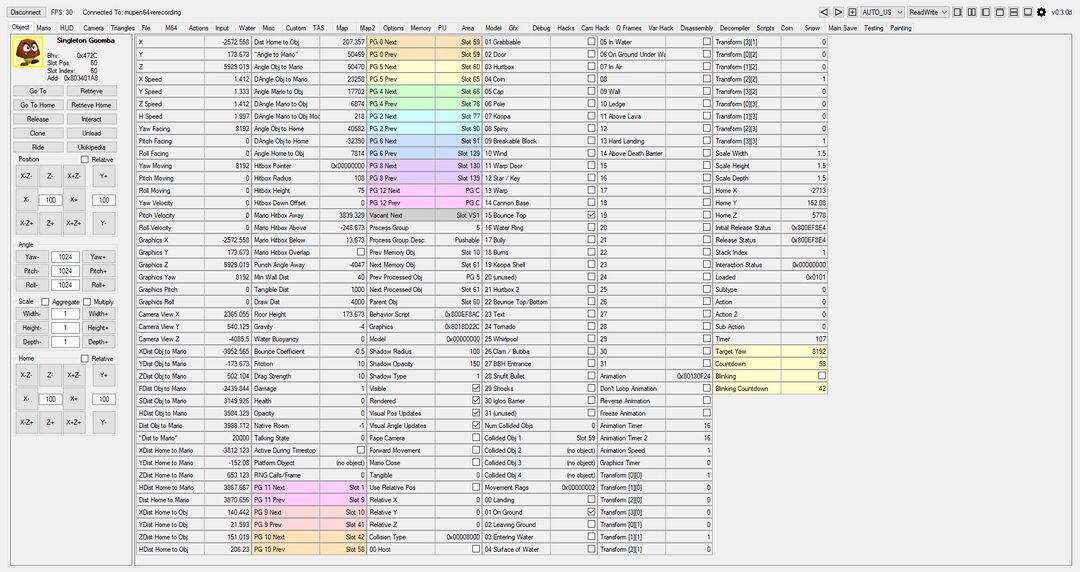Enable the Scale Multiply checkbox
This screenshot has width=1080, height=572.
tap(87, 302)
